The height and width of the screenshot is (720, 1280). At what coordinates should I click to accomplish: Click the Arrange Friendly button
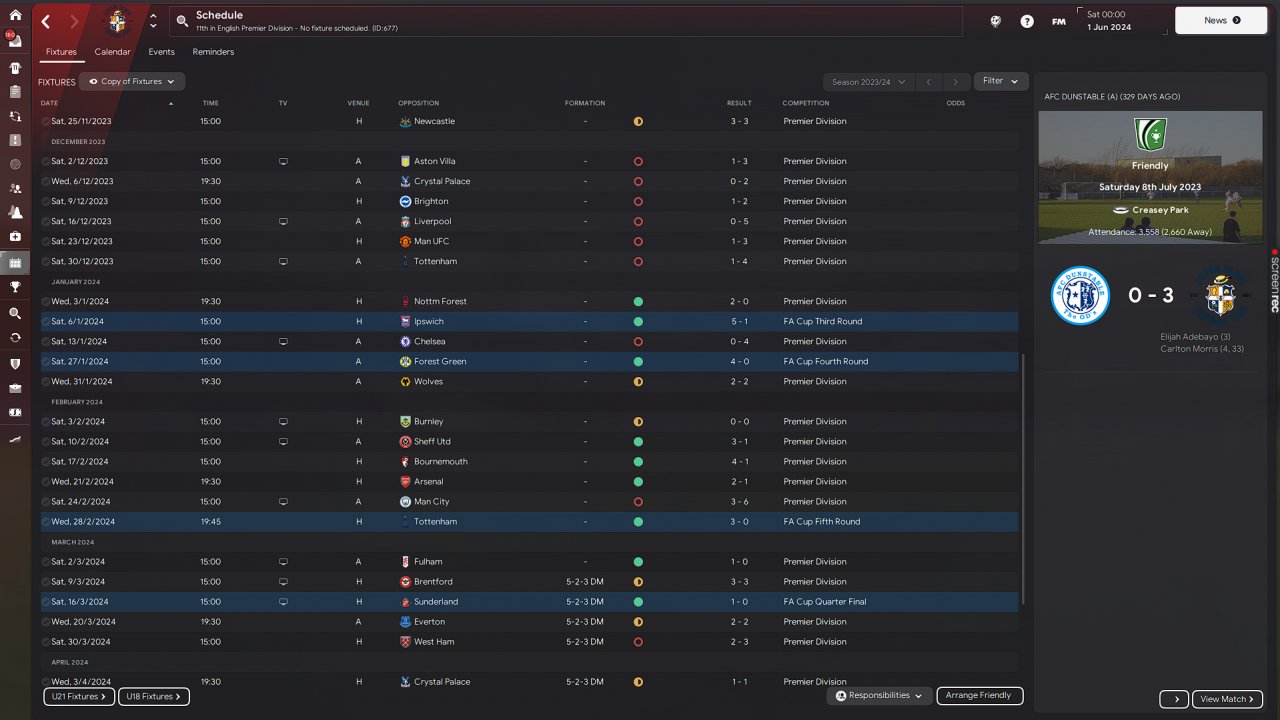pos(978,695)
